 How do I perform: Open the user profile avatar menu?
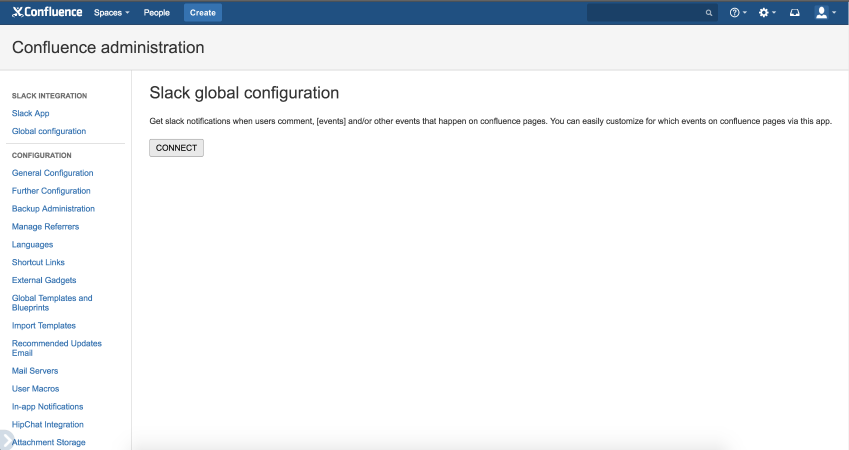click(x=825, y=12)
